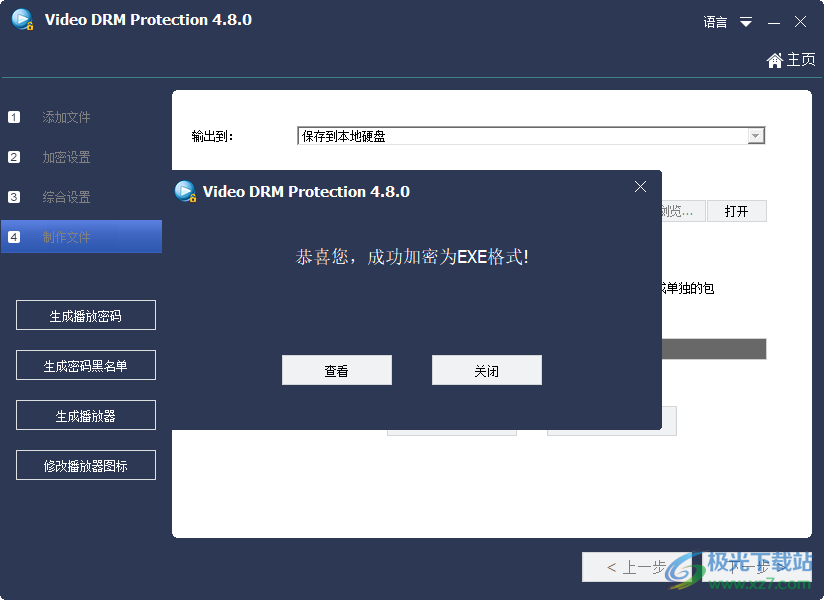The width and height of the screenshot is (824, 600).
Task: Close the main application window
Action: [800, 22]
